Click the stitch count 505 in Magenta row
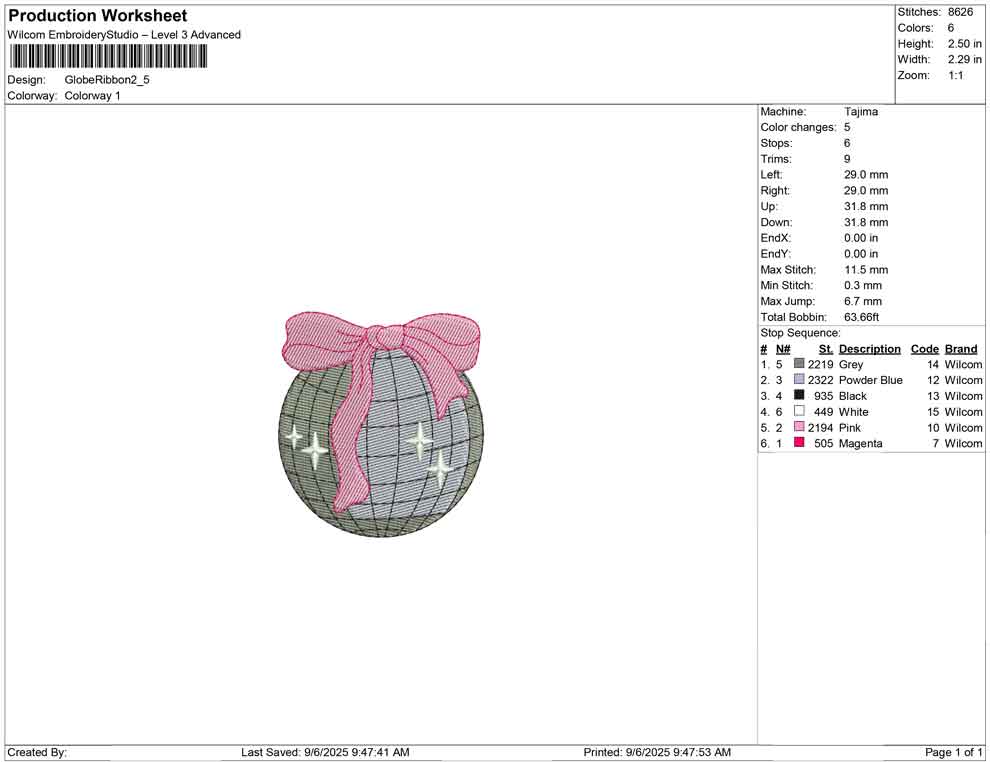This screenshot has width=990, height=762. click(x=823, y=443)
